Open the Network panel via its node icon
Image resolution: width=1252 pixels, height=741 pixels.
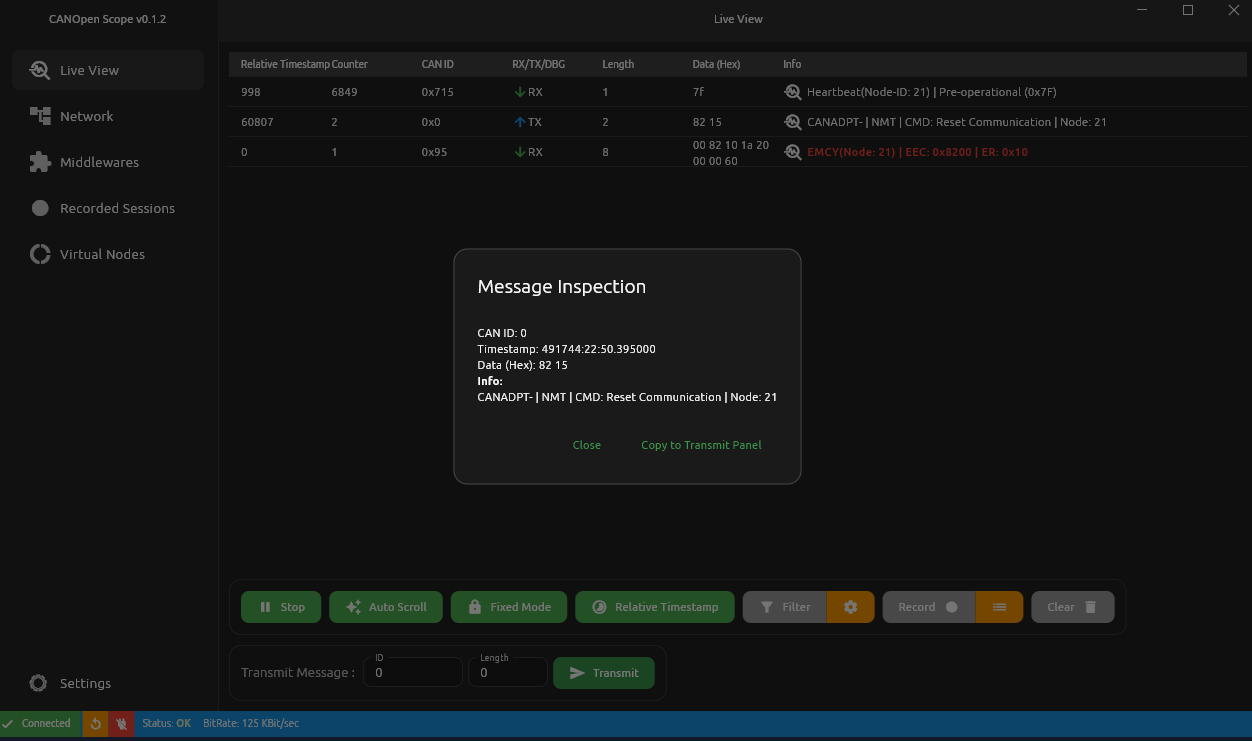pyautogui.click(x=40, y=116)
